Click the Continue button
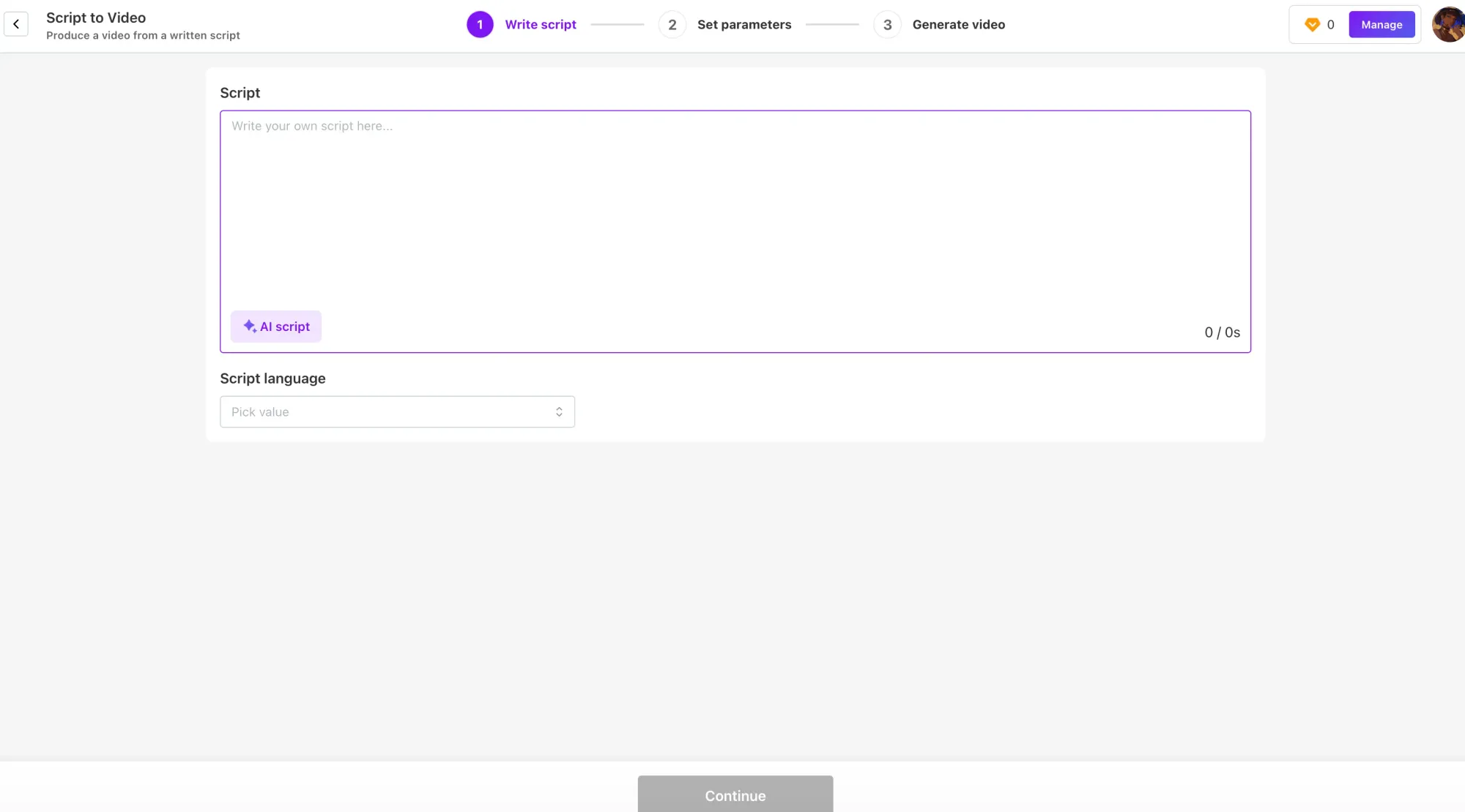 [x=735, y=794]
